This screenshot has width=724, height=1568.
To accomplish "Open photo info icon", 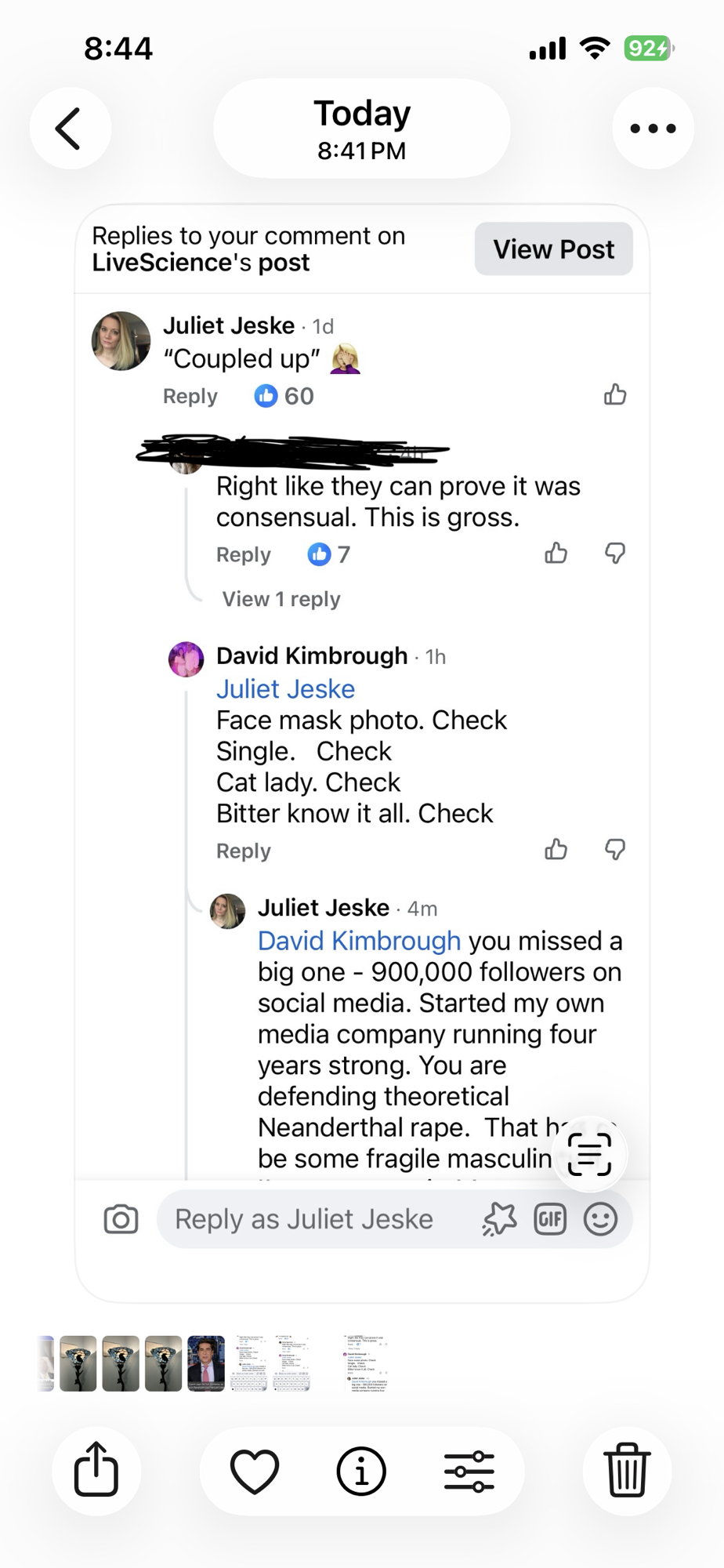I will 361,1471.
